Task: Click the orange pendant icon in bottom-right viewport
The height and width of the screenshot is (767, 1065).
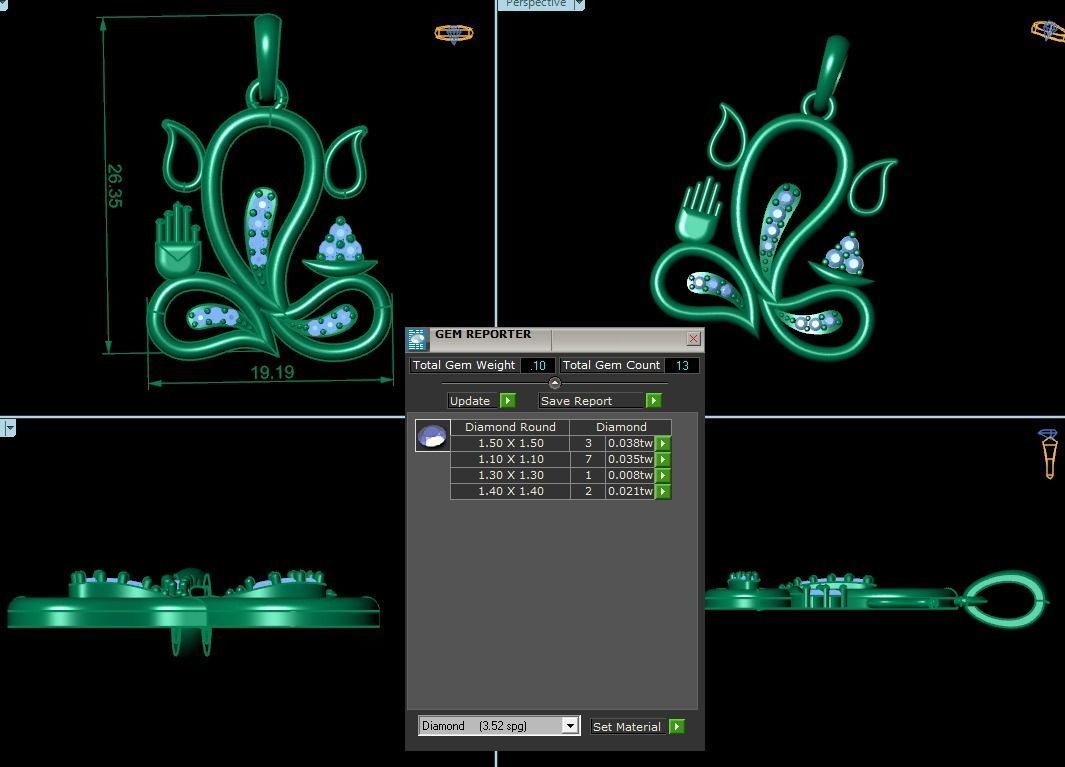Action: coord(1049,454)
